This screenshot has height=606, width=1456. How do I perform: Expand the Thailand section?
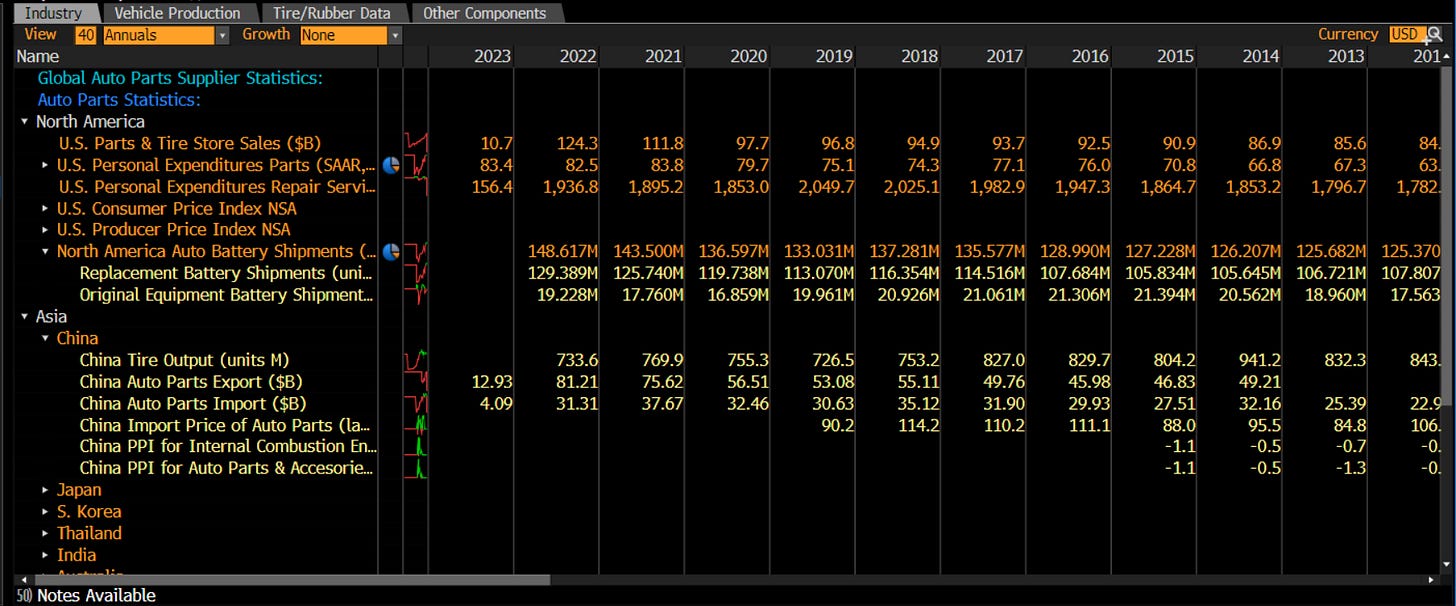[44, 533]
